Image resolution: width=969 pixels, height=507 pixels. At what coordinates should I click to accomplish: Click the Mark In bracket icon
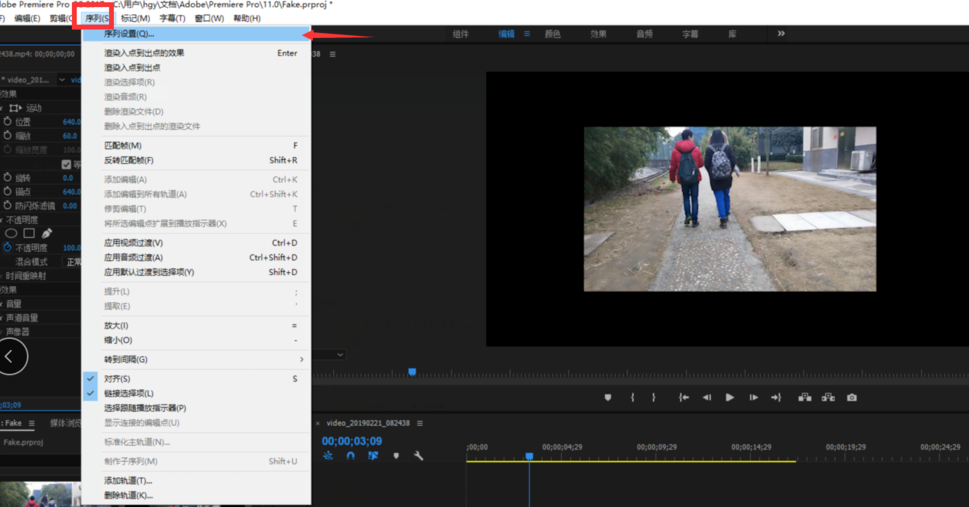tap(632, 398)
